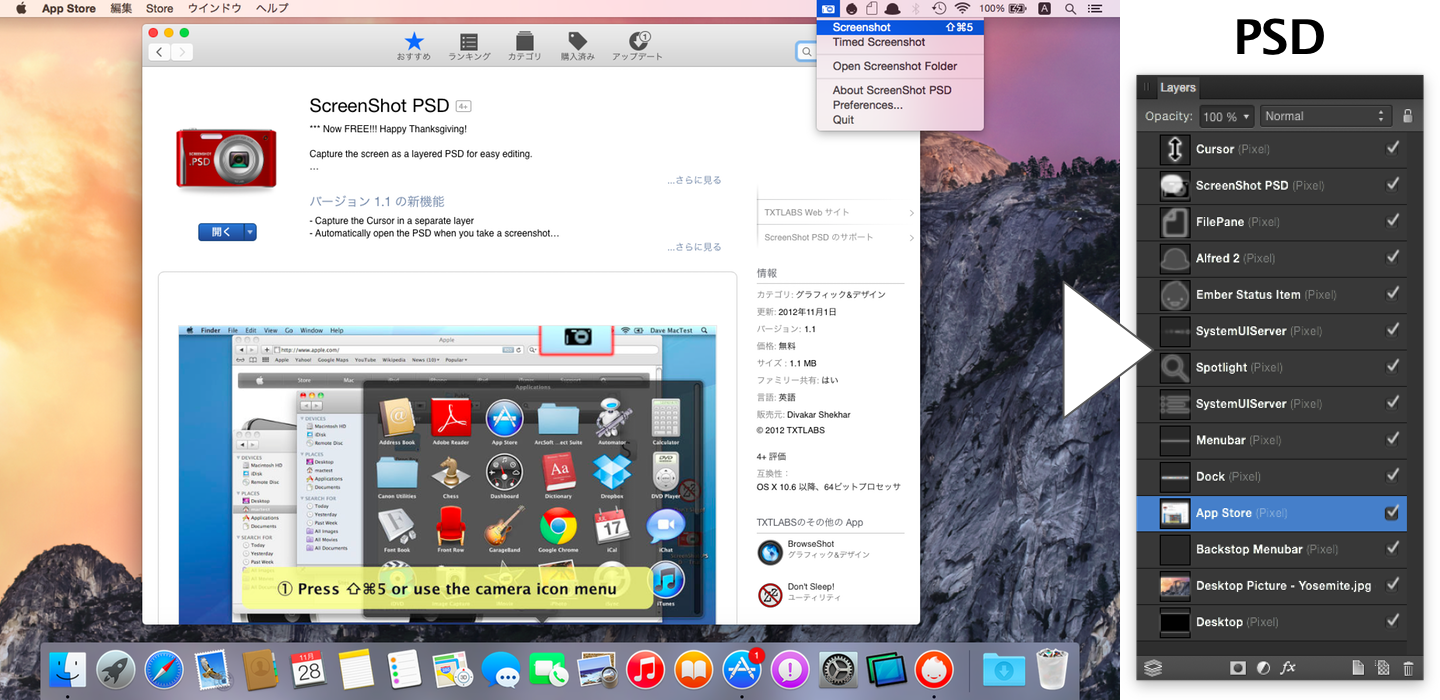The width and height of the screenshot is (1440, 700).
Task: Click the input source A icon in menu bar
Action: [1044, 8]
